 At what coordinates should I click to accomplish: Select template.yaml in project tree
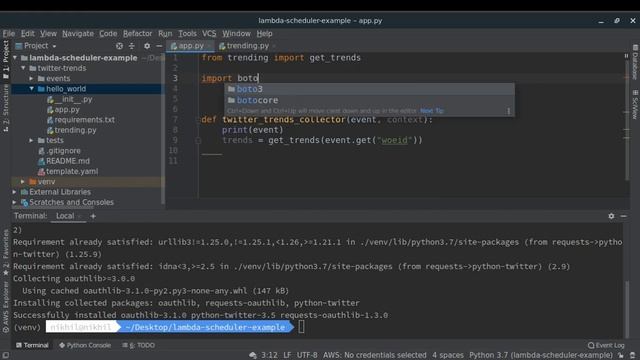[68, 171]
